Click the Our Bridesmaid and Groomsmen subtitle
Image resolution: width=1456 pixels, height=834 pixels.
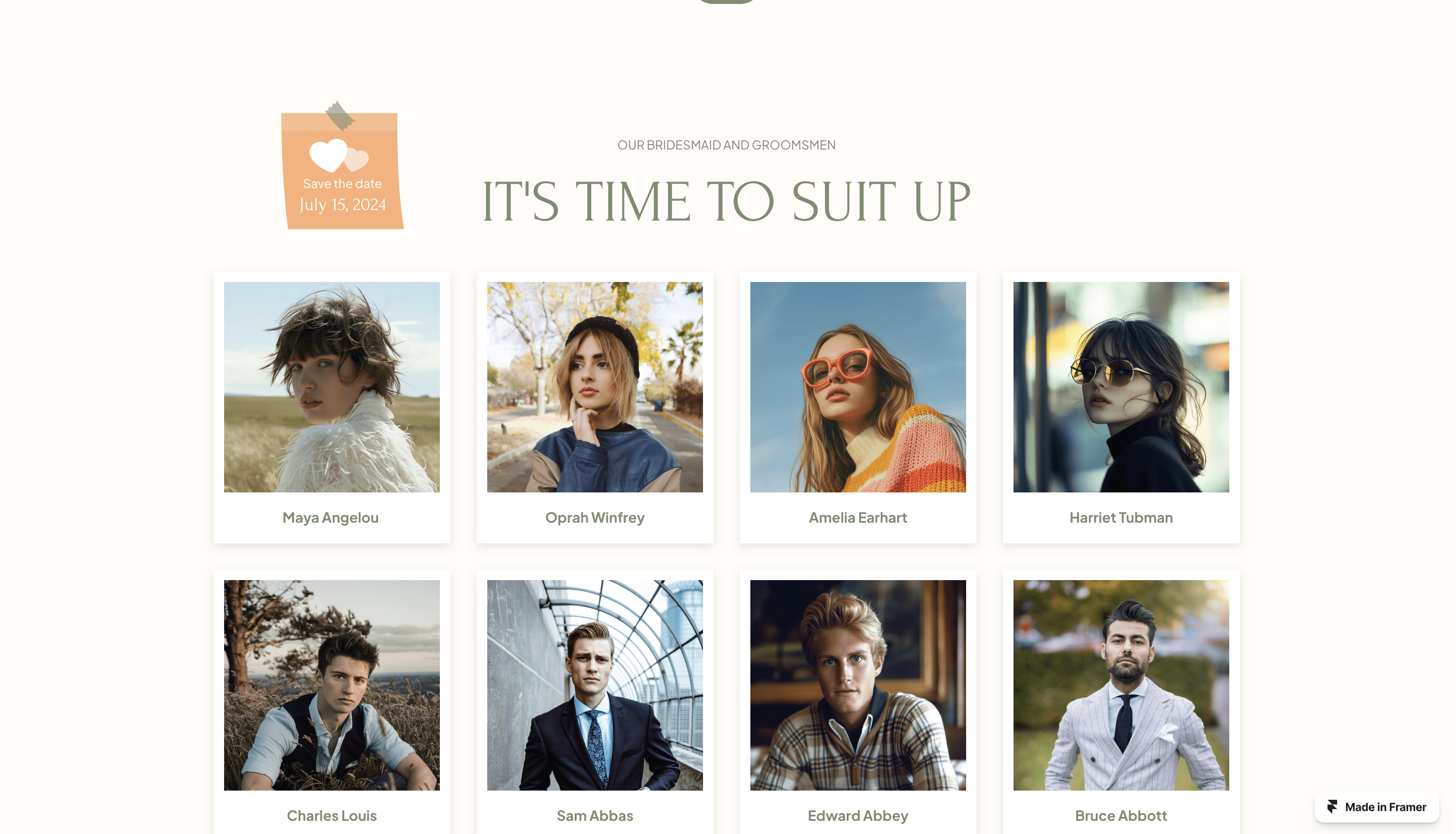(726, 145)
